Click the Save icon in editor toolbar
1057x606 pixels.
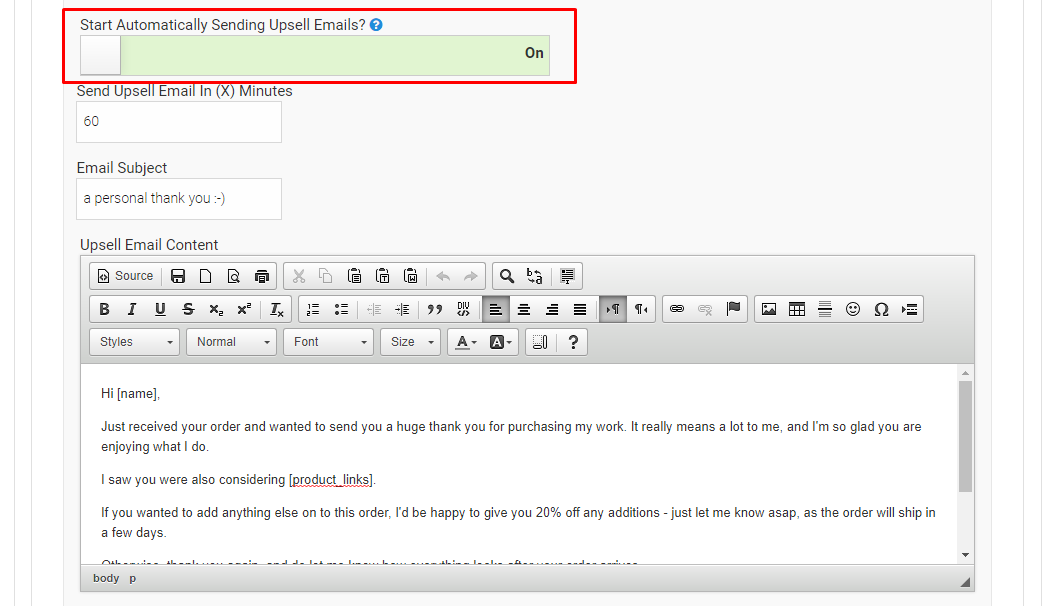[x=178, y=276]
